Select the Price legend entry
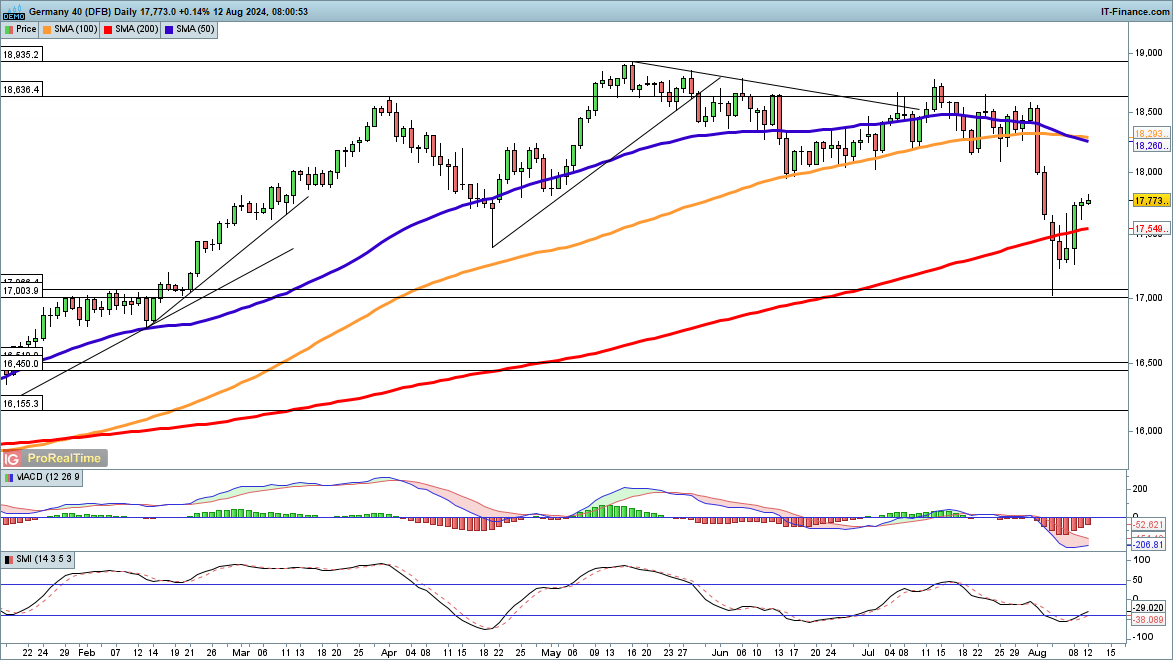The width and height of the screenshot is (1173, 660). click(x=21, y=30)
